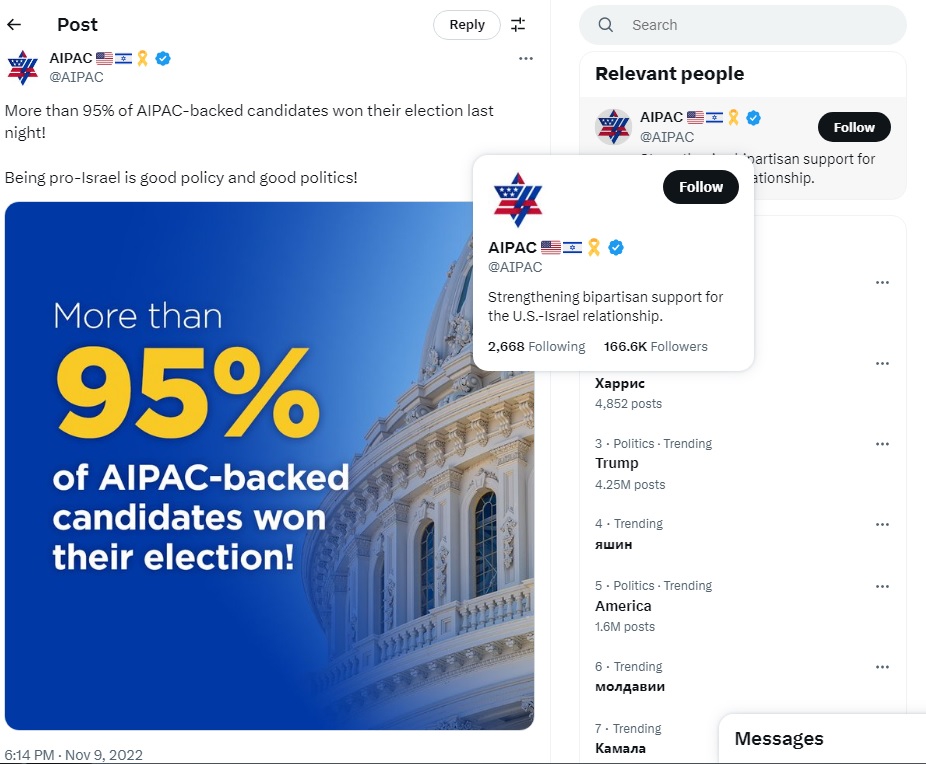Viewport: 926px width, 764px height.
Task: Open more options for America trend
Action: [882, 586]
